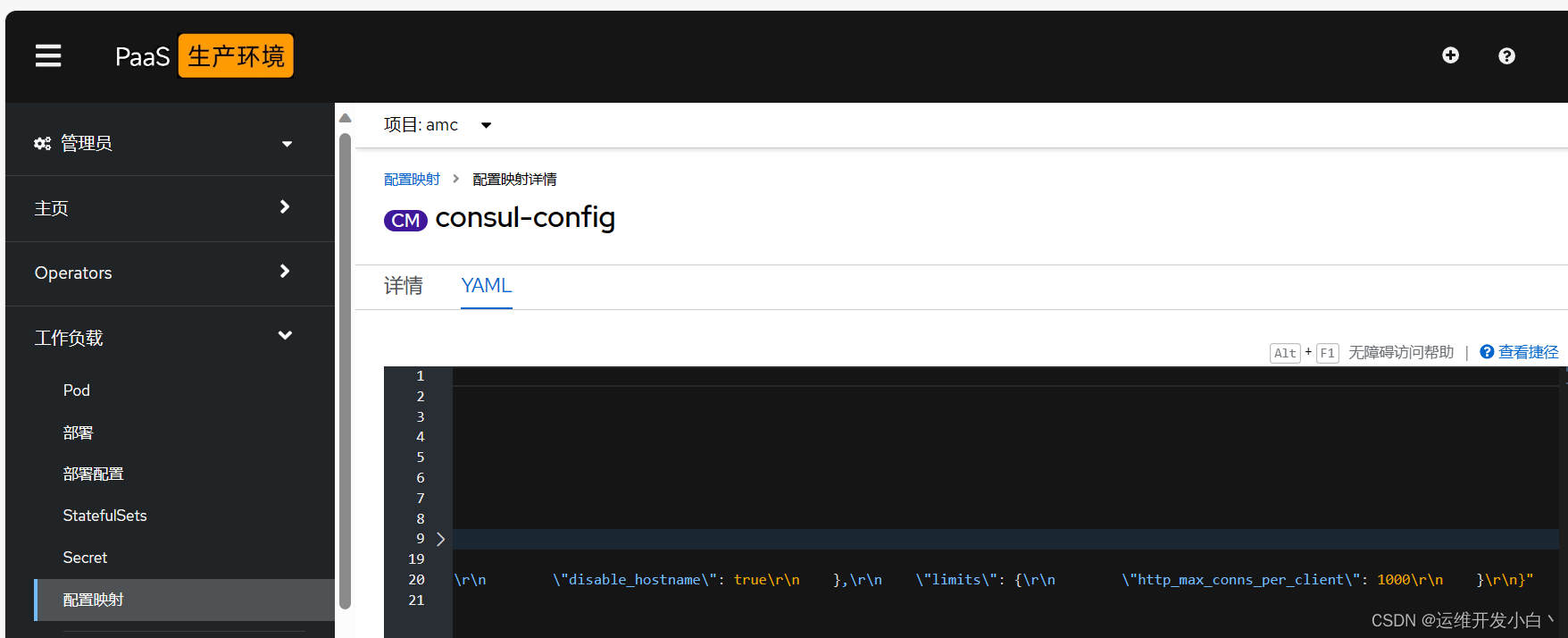
Task: Collapse the code fold at line 9
Action: click(439, 539)
